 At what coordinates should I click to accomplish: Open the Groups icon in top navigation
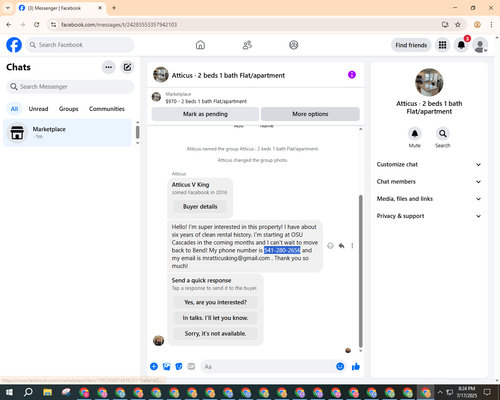pos(294,45)
